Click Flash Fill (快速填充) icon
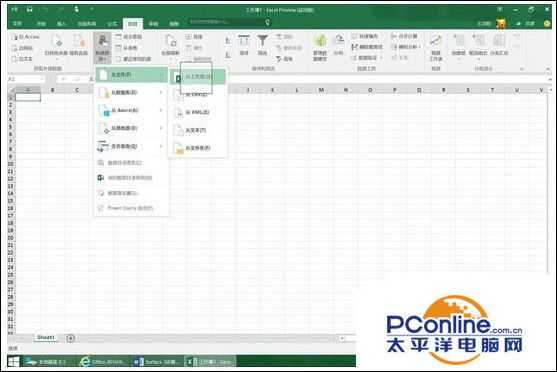557x372 pixels. (x=355, y=36)
